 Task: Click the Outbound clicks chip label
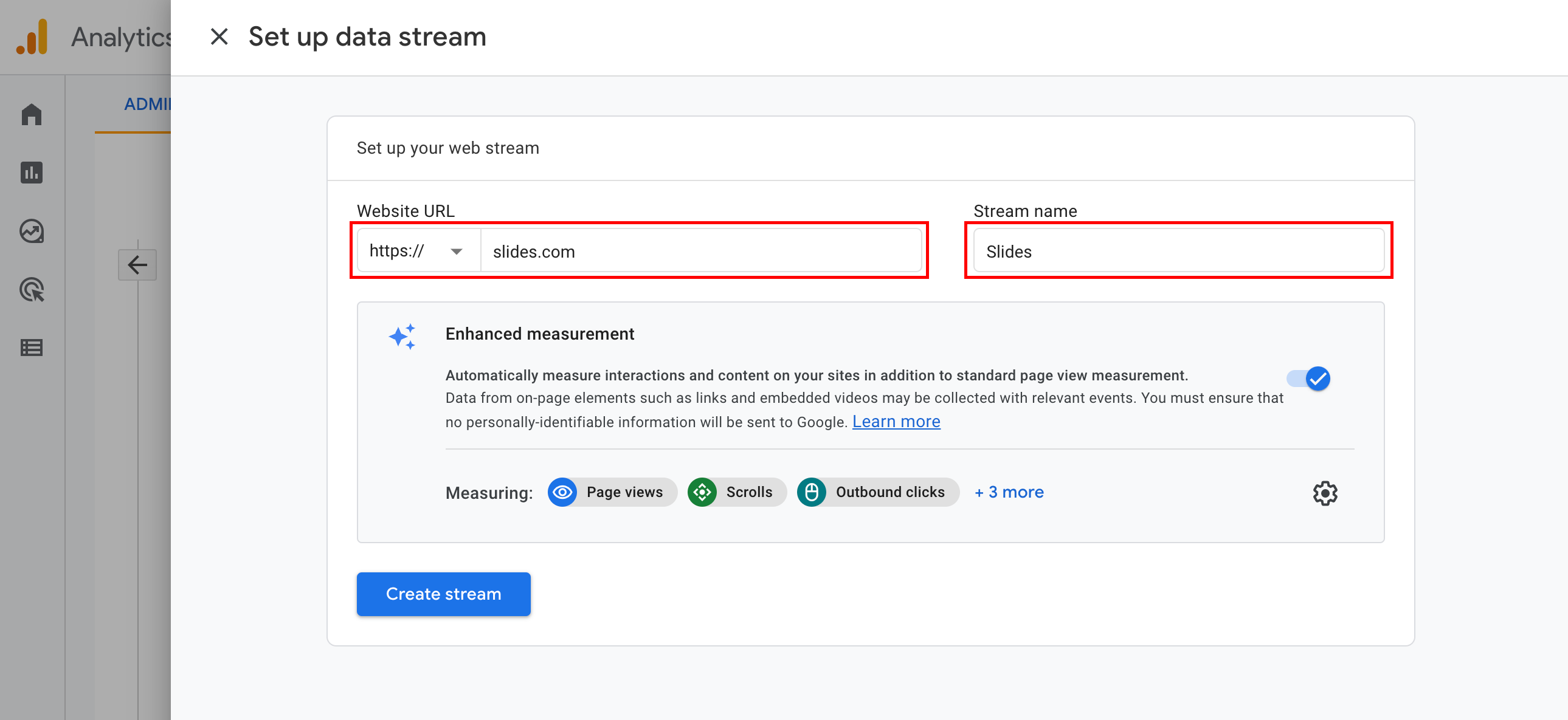(x=890, y=492)
